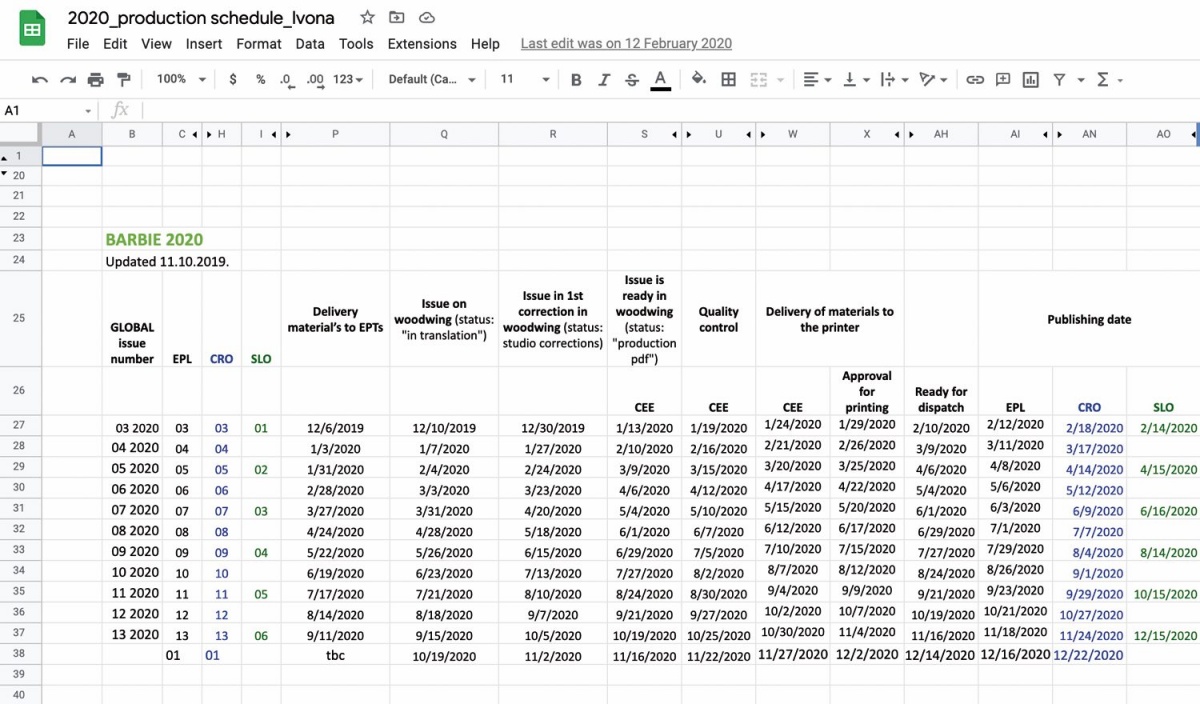
Task: Expand hidden rows between 1 and 20
Action: [5, 166]
